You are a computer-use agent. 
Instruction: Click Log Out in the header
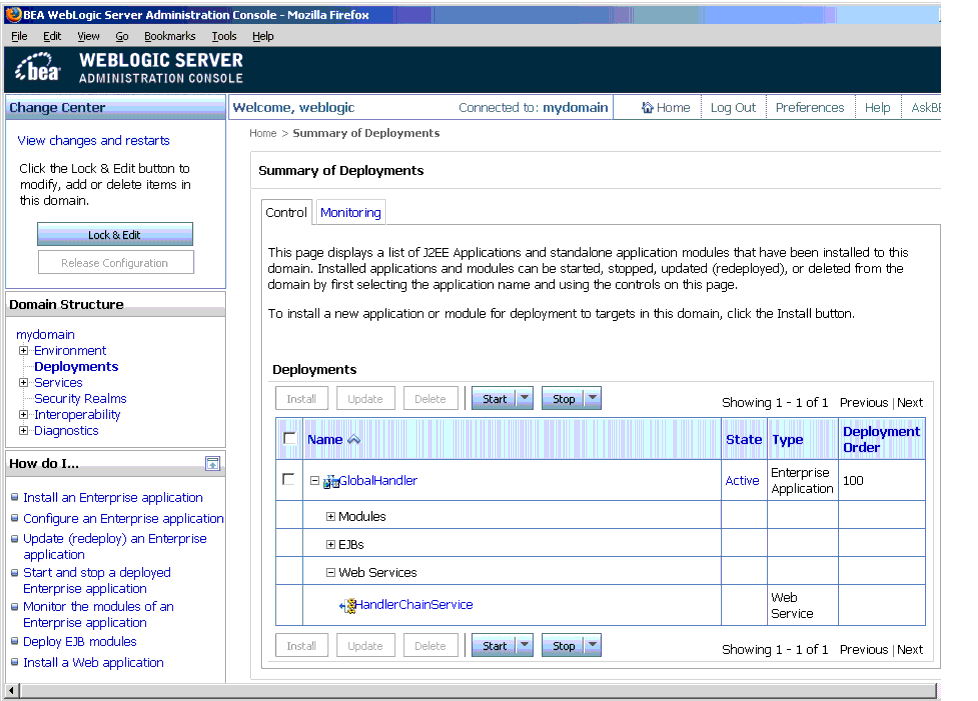pos(733,107)
